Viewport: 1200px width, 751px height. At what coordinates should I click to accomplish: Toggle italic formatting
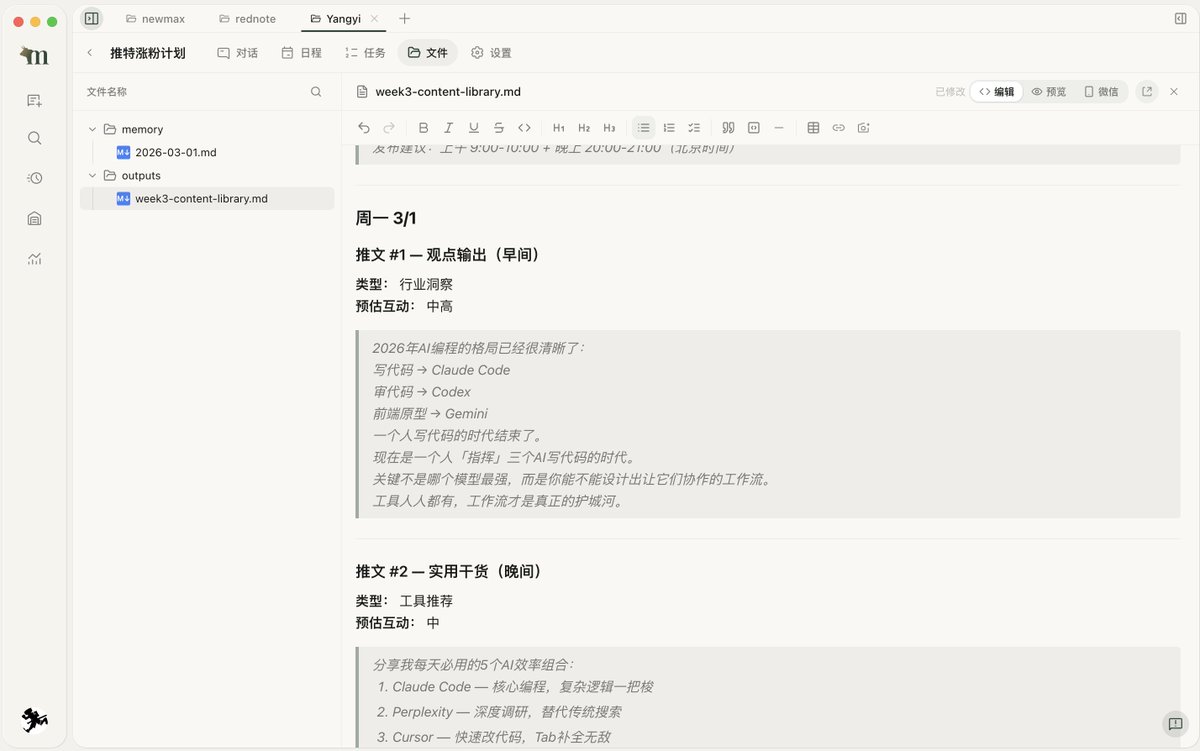[448, 128]
